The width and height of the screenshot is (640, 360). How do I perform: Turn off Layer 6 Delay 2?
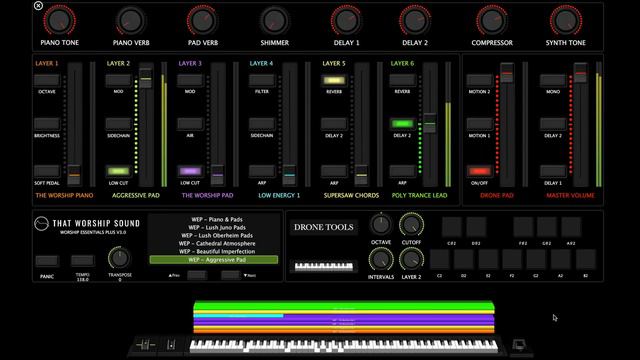tap(402, 124)
